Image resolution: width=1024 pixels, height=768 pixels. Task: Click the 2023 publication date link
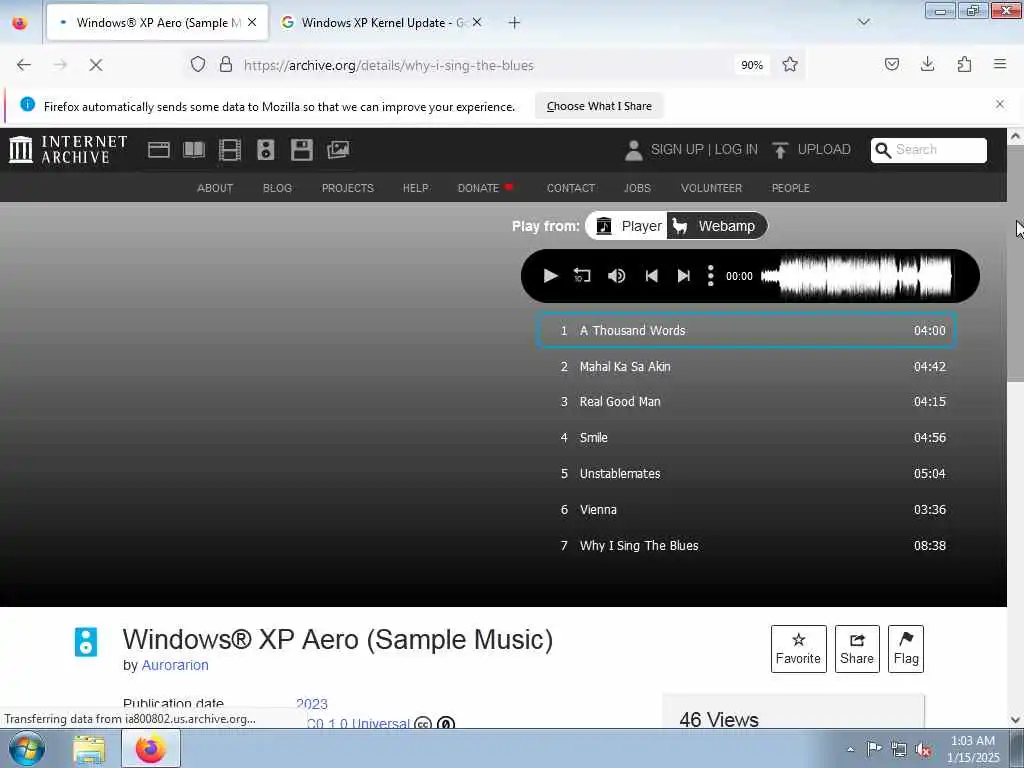click(x=312, y=704)
